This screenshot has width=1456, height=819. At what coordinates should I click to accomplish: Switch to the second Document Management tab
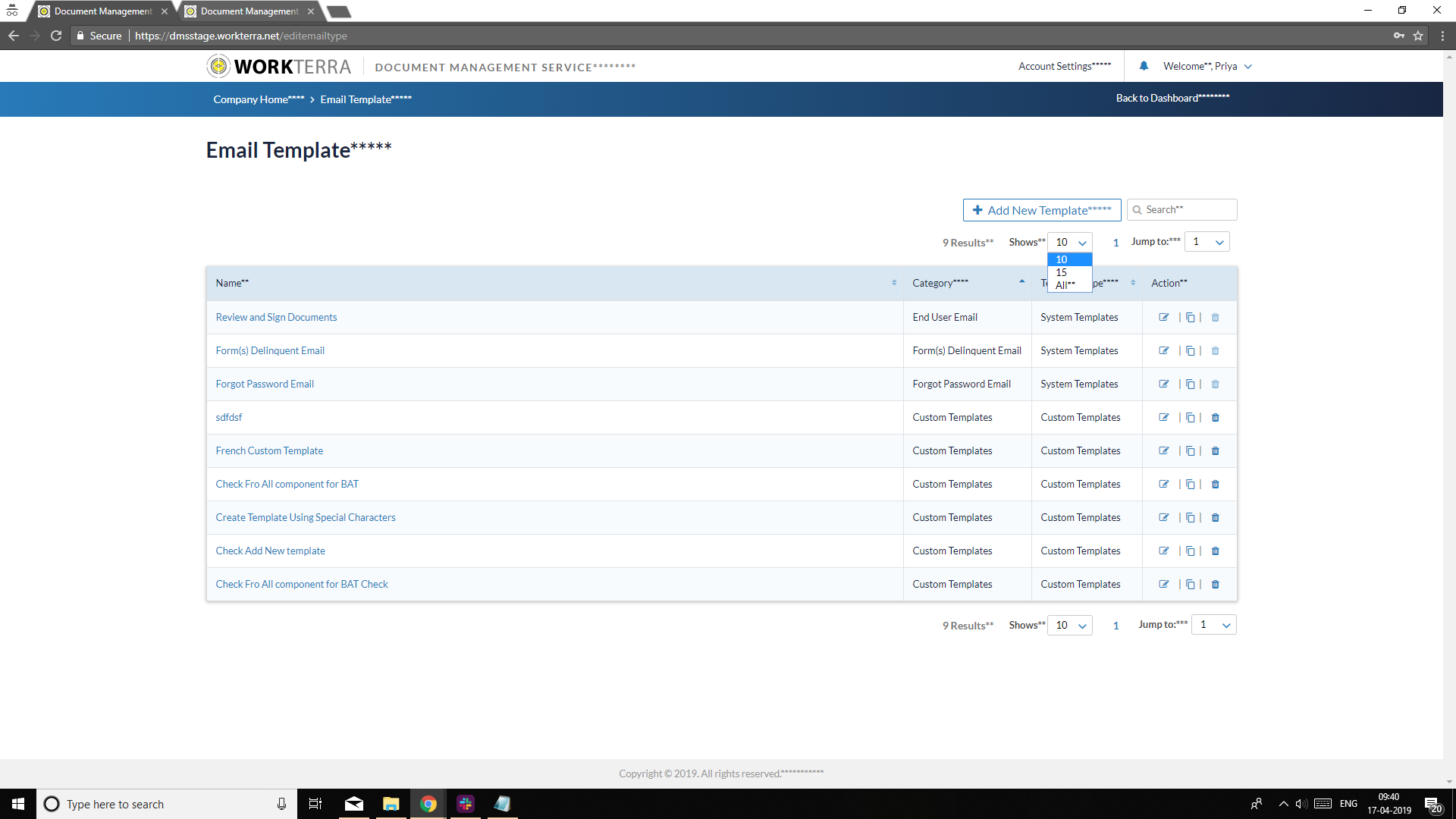coord(249,11)
